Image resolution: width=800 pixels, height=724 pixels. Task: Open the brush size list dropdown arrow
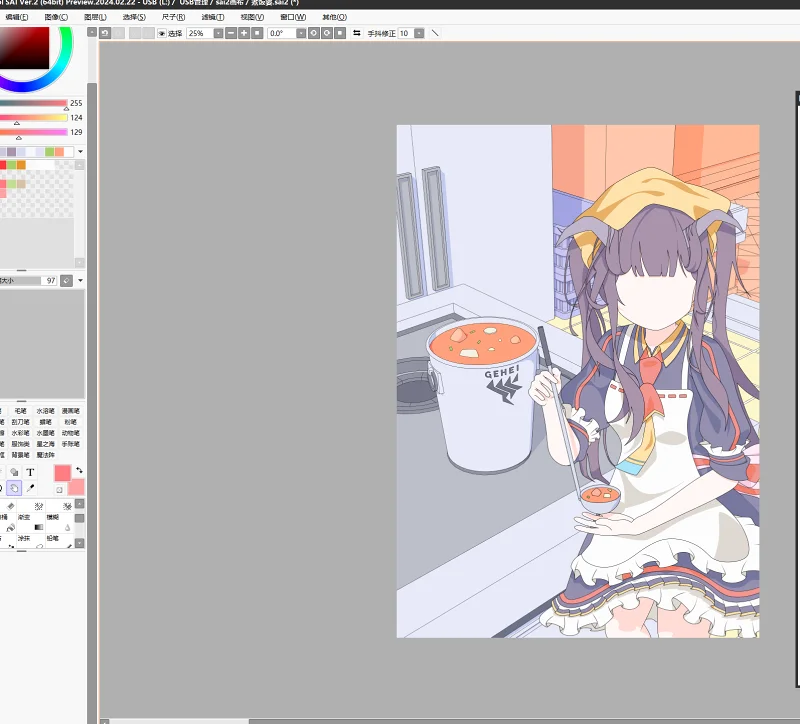80,281
